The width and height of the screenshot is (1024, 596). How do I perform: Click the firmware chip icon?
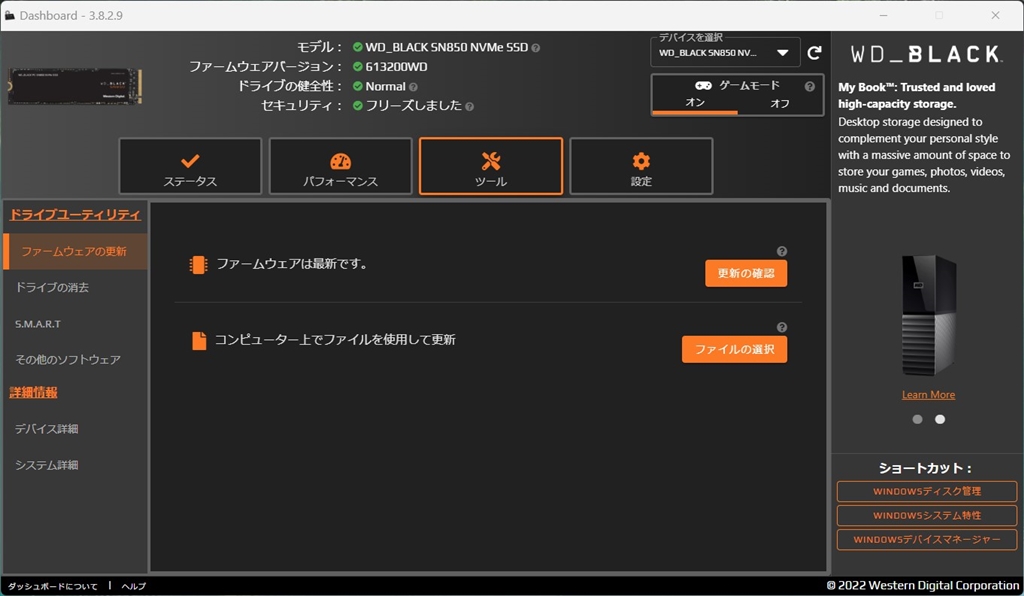tap(198, 264)
